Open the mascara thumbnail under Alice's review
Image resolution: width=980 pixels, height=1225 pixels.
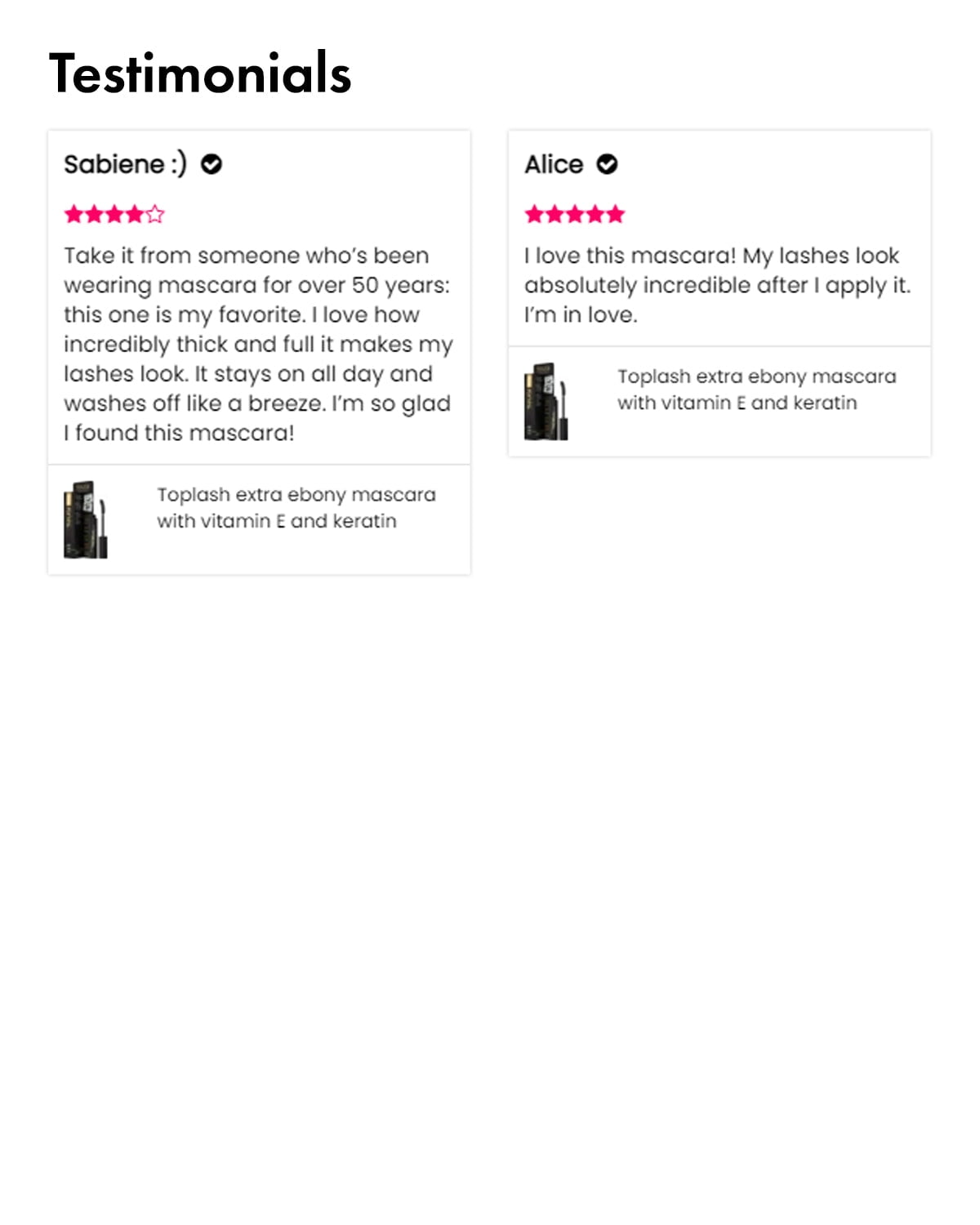tap(546, 401)
